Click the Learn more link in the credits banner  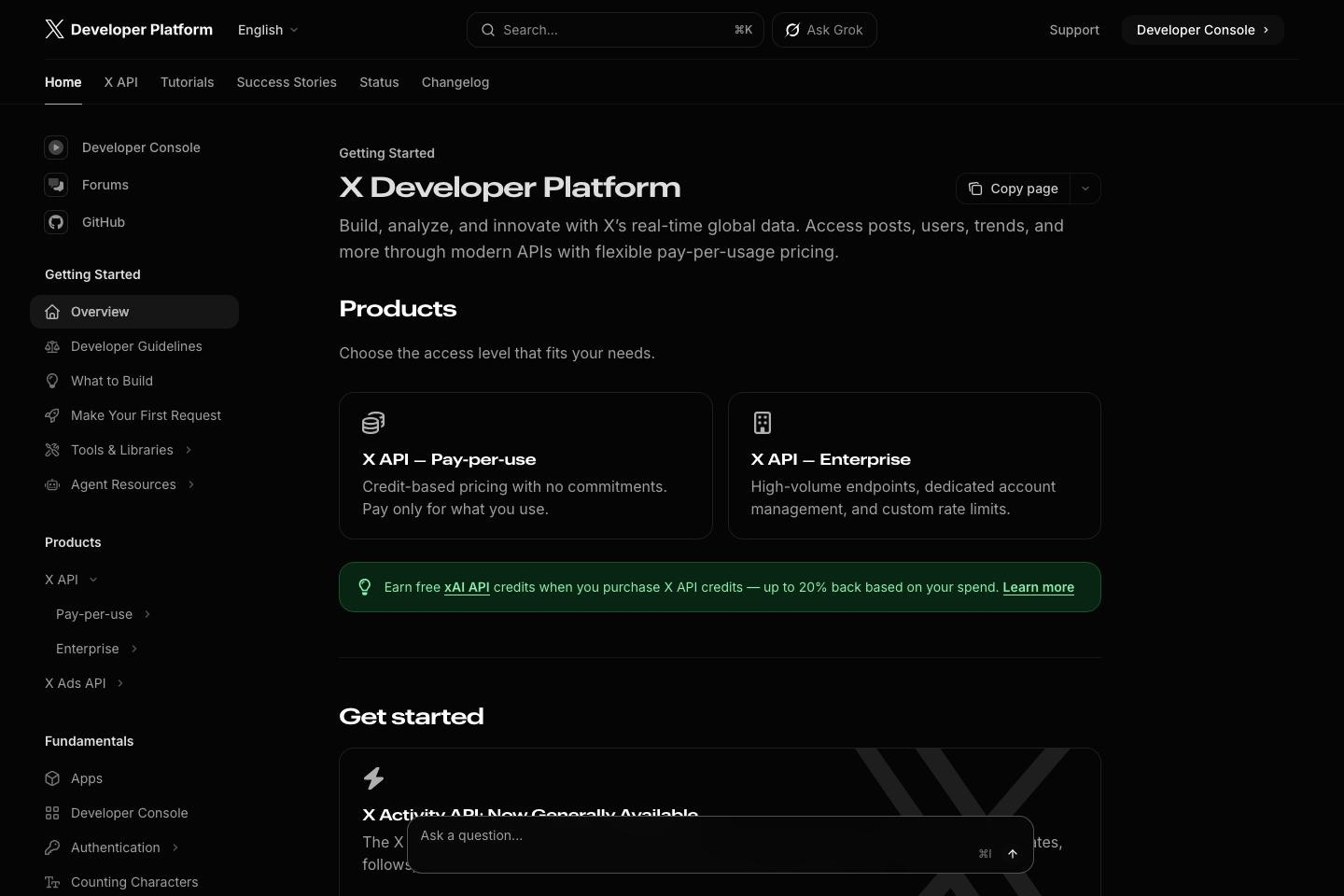[x=1038, y=587]
